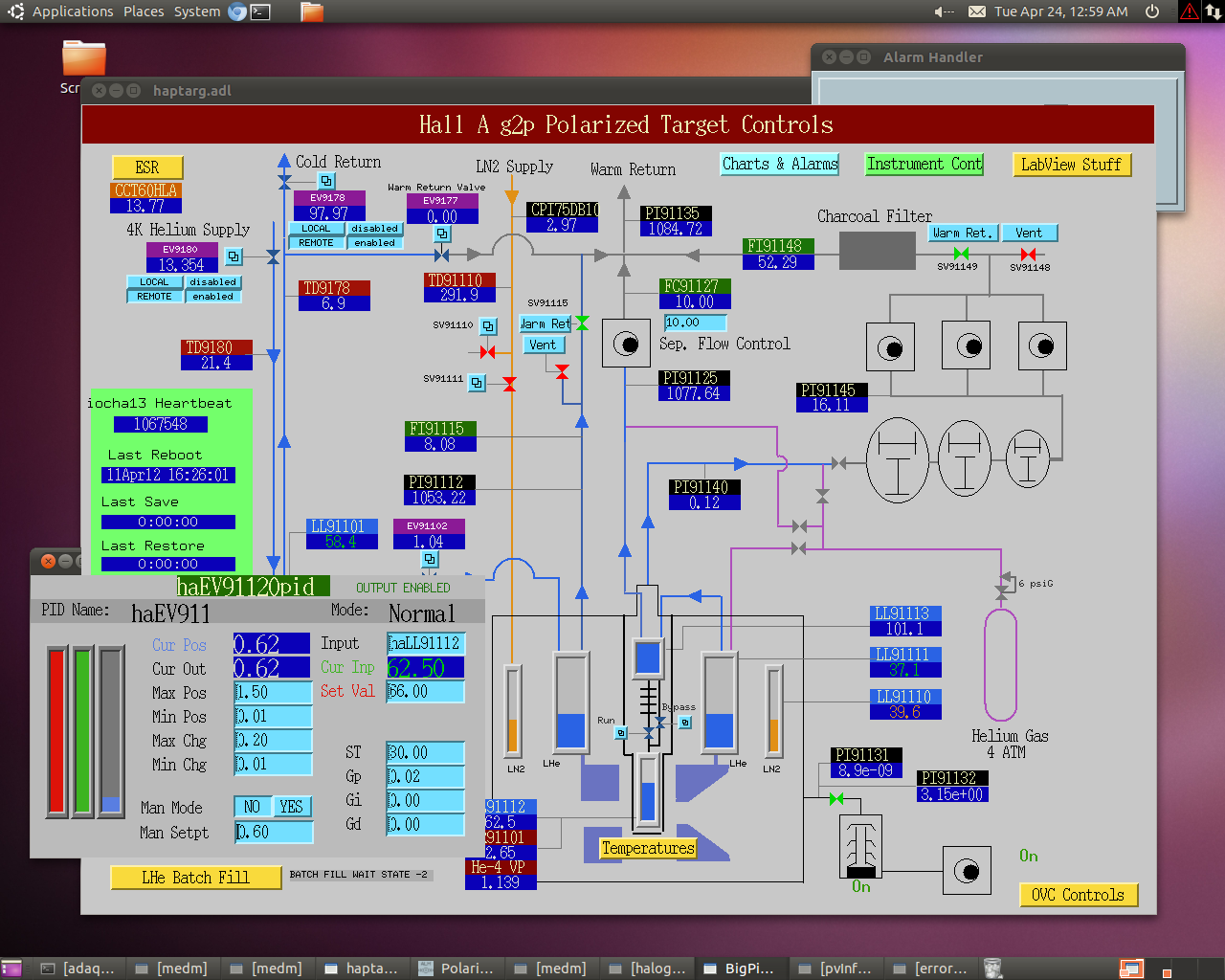Open OVC Controls related display menu
Screen dimensions: 1225x980
click(x=1079, y=895)
